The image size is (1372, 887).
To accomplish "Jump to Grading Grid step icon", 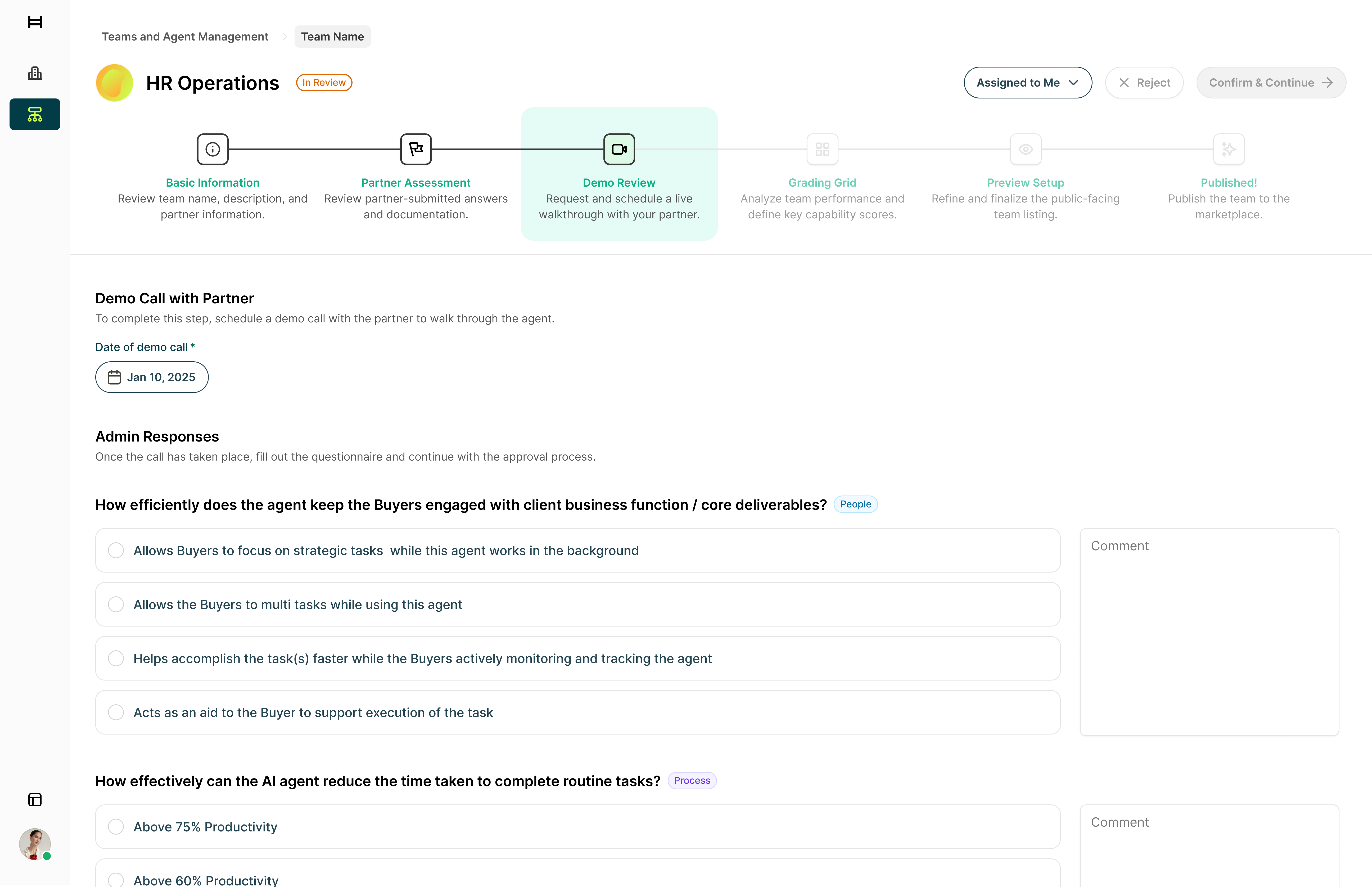I will (822, 149).
